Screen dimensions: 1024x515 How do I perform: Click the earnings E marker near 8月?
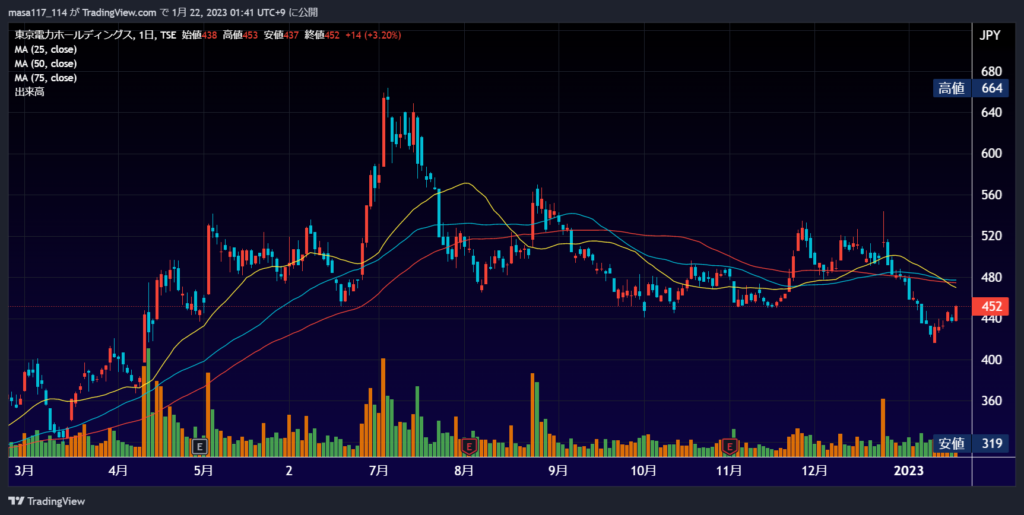click(x=468, y=447)
